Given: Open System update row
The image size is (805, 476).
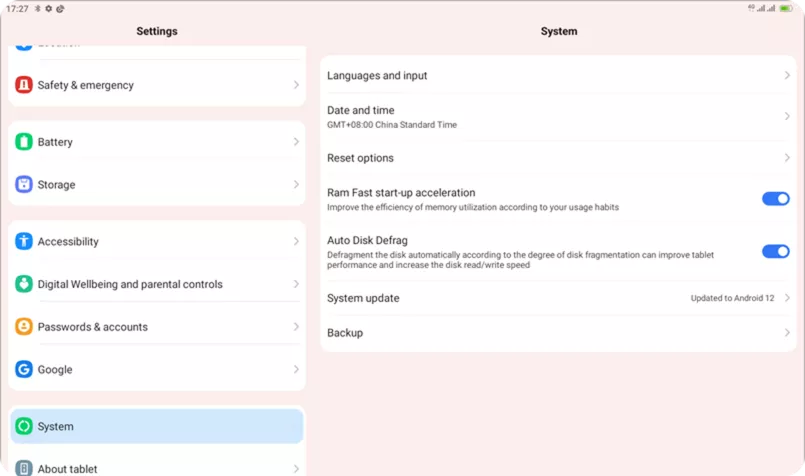Looking at the screenshot, I should point(555,298).
